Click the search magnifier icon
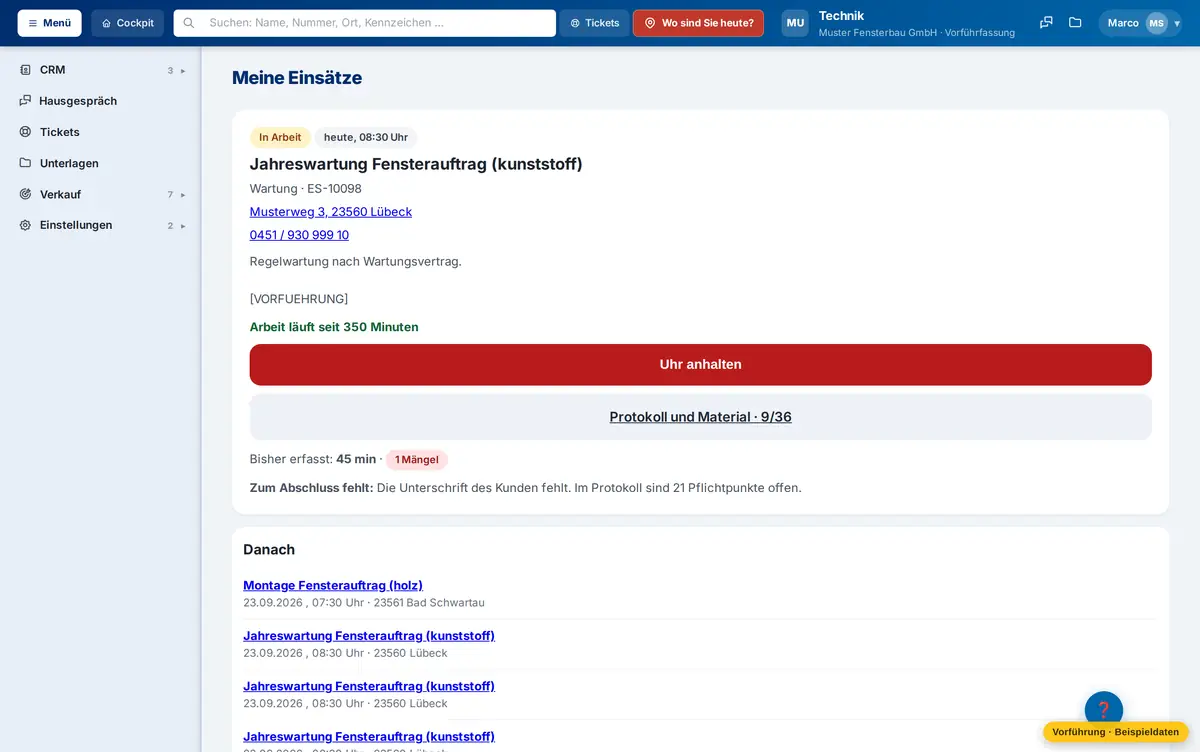This screenshot has width=1200, height=752. (x=189, y=23)
